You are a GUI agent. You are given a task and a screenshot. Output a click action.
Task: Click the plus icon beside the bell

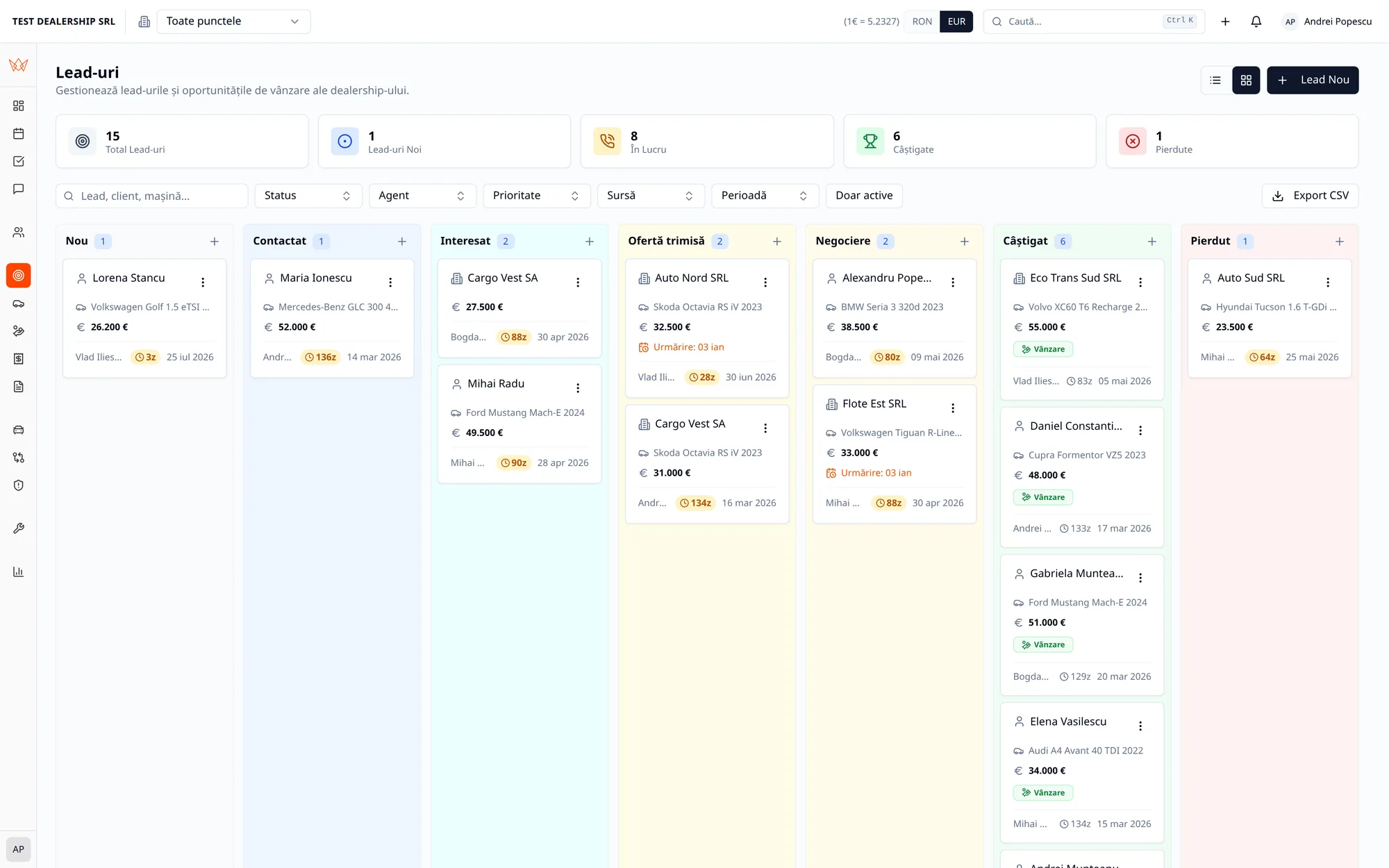(1225, 22)
